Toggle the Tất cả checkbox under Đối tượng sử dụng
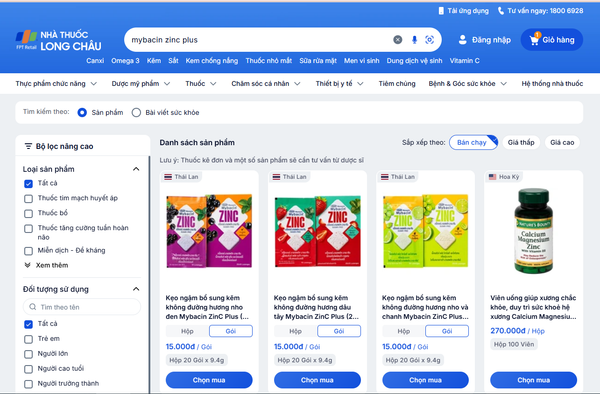Image resolution: width=600 pixels, height=394 pixels. 28,324
